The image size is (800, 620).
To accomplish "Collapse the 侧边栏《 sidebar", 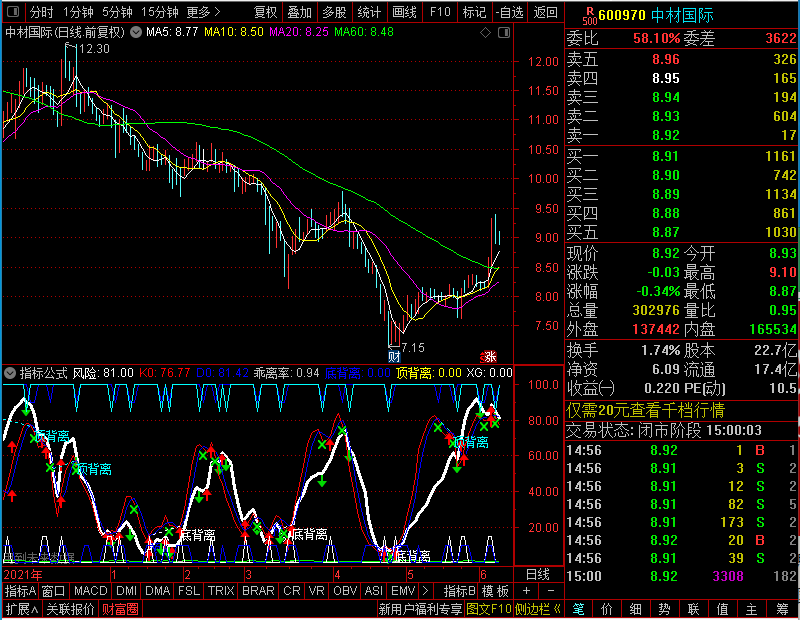I will 537,609.
